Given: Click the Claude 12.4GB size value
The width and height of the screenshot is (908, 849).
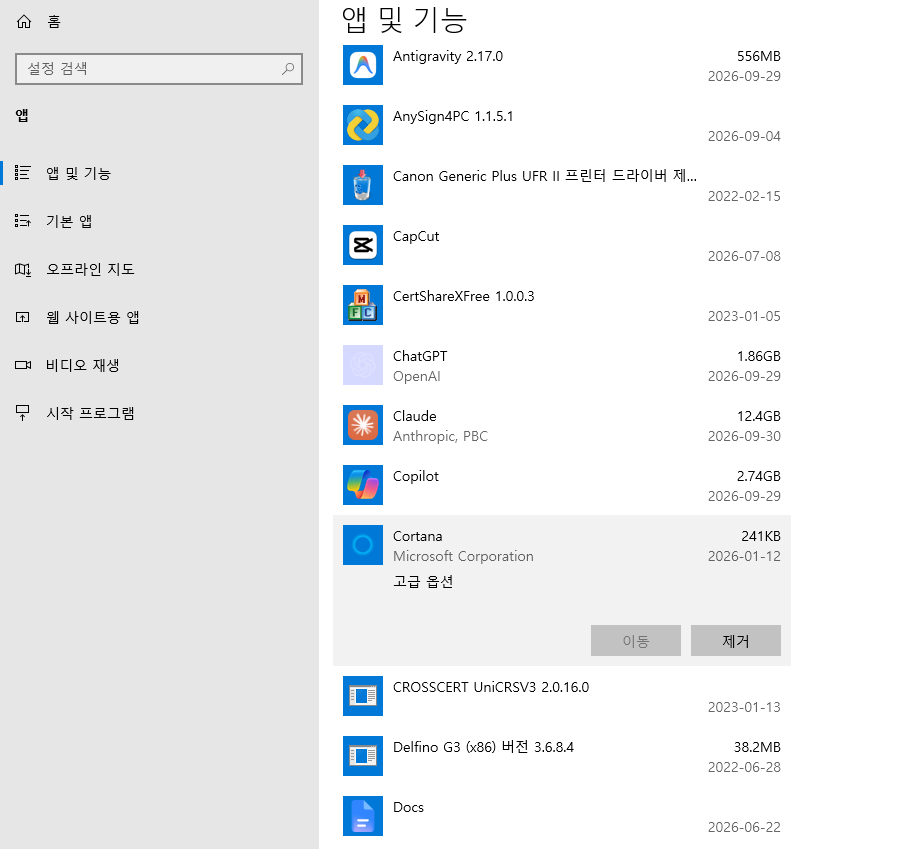Looking at the screenshot, I should [759, 416].
